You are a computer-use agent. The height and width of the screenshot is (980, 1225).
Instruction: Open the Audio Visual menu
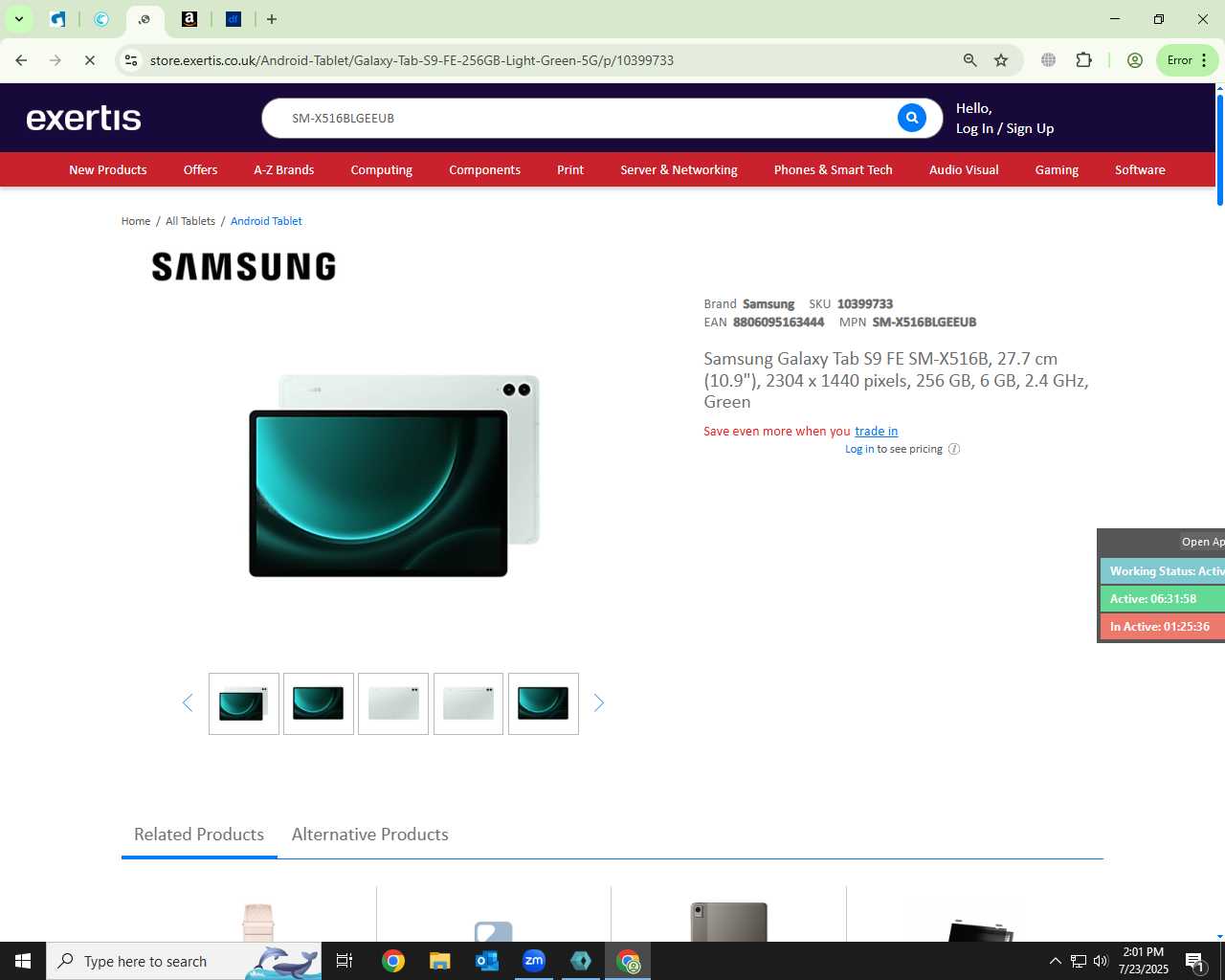click(x=964, y=169)
